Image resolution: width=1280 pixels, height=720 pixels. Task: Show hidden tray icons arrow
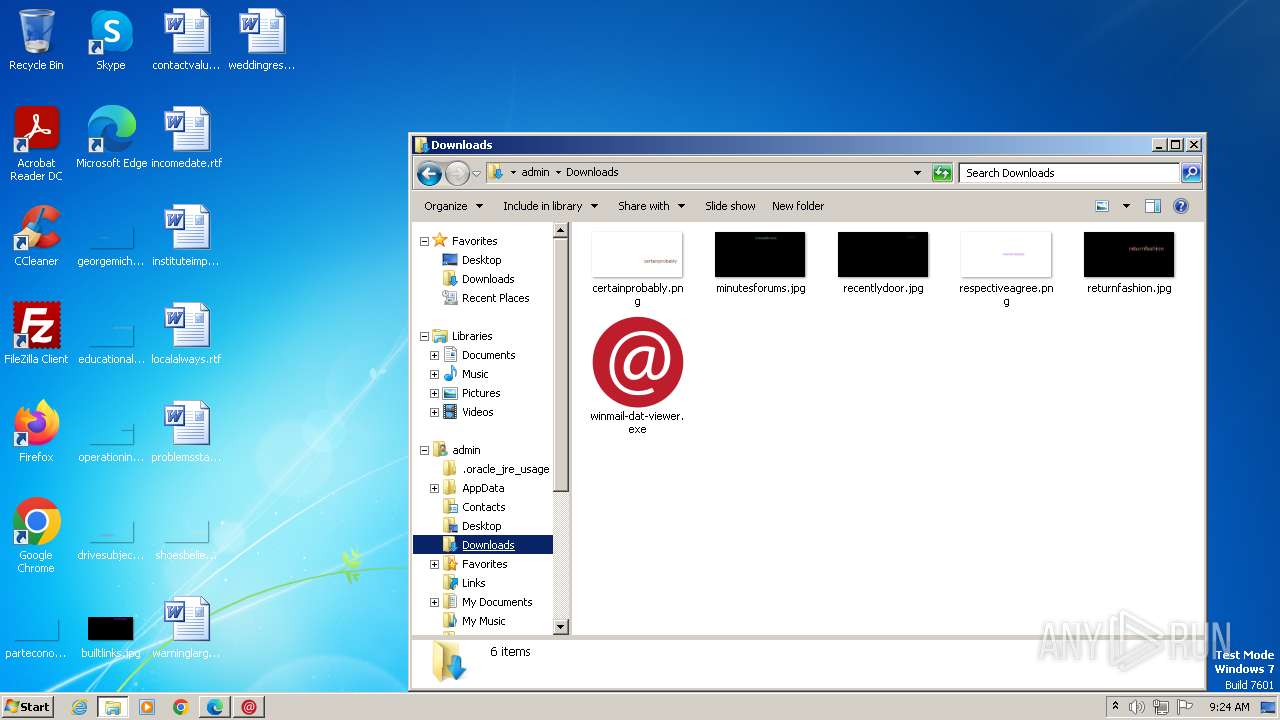point(1115,707)
